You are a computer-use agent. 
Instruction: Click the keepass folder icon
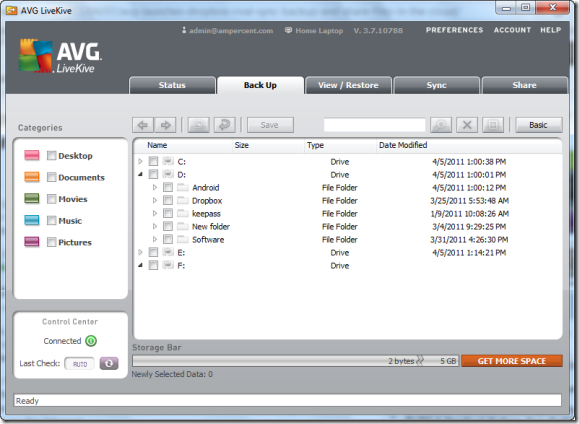(x=183, y=213)
